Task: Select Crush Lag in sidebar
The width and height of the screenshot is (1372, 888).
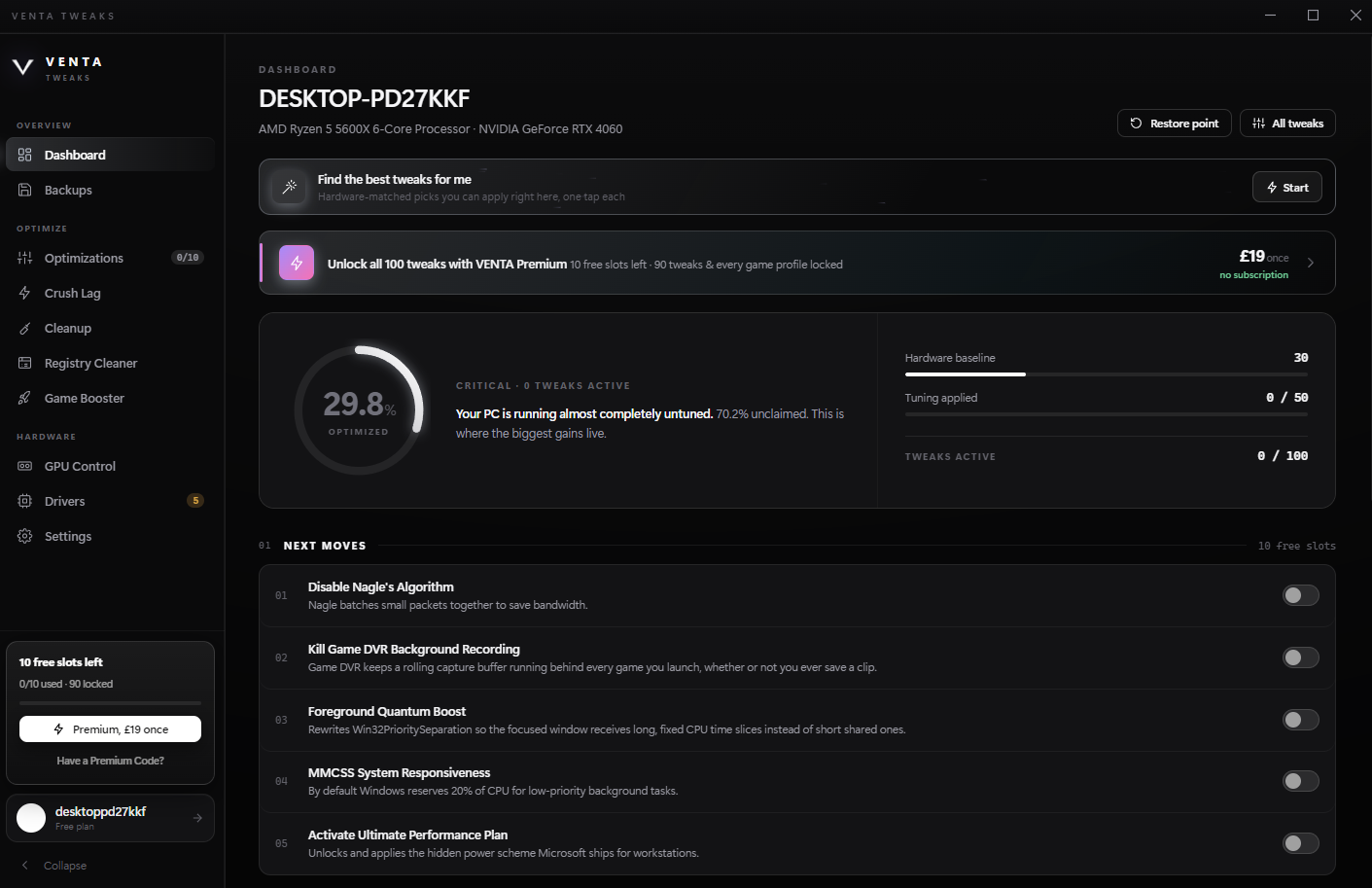Action: point(110,293)
